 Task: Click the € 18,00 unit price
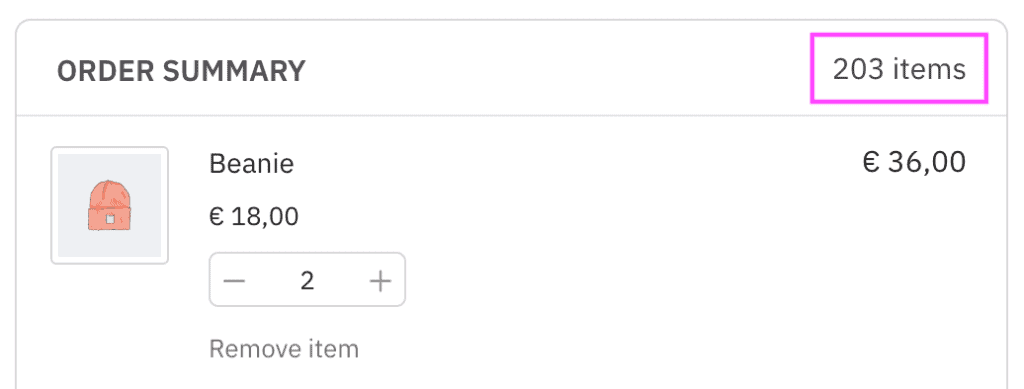254,216
